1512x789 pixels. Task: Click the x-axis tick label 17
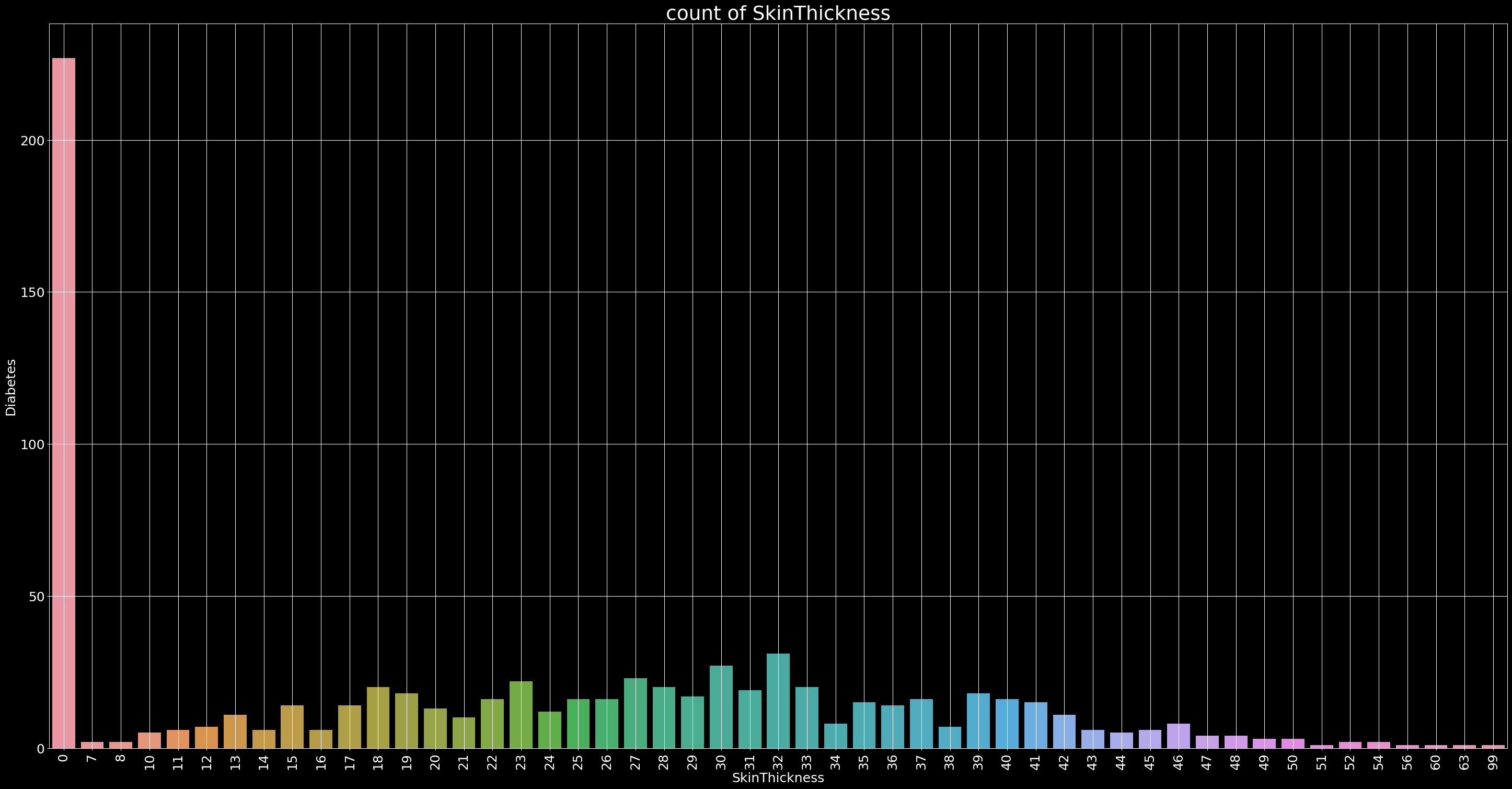point(349,762)
